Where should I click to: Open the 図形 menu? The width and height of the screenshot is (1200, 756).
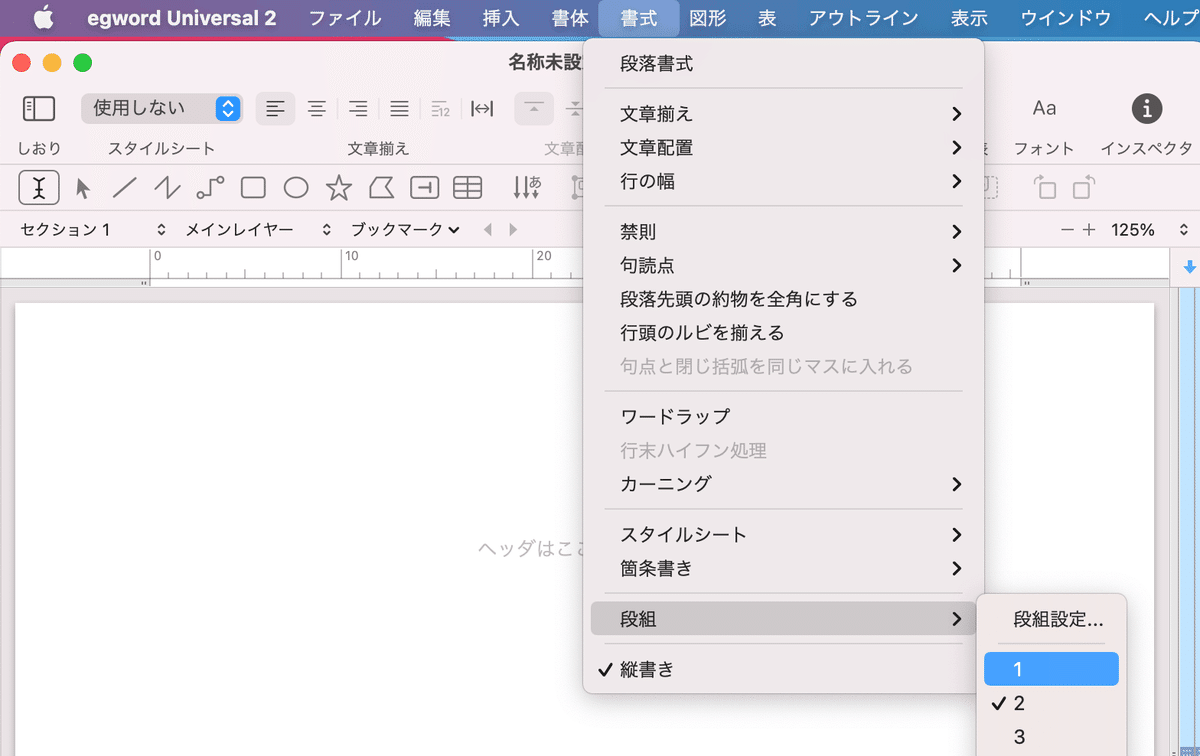(708, 18)
